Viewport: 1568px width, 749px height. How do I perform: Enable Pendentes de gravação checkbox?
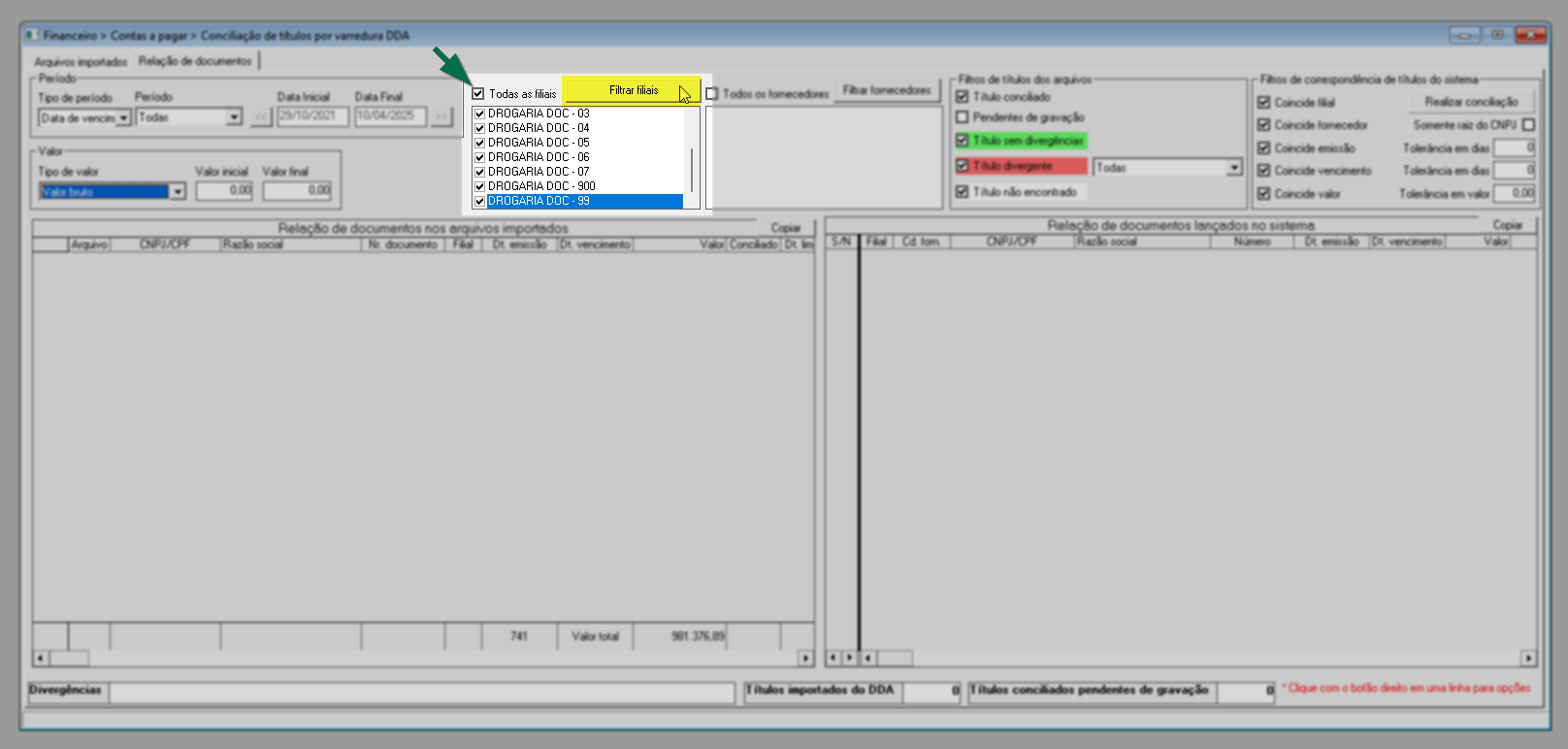[963, 117]
